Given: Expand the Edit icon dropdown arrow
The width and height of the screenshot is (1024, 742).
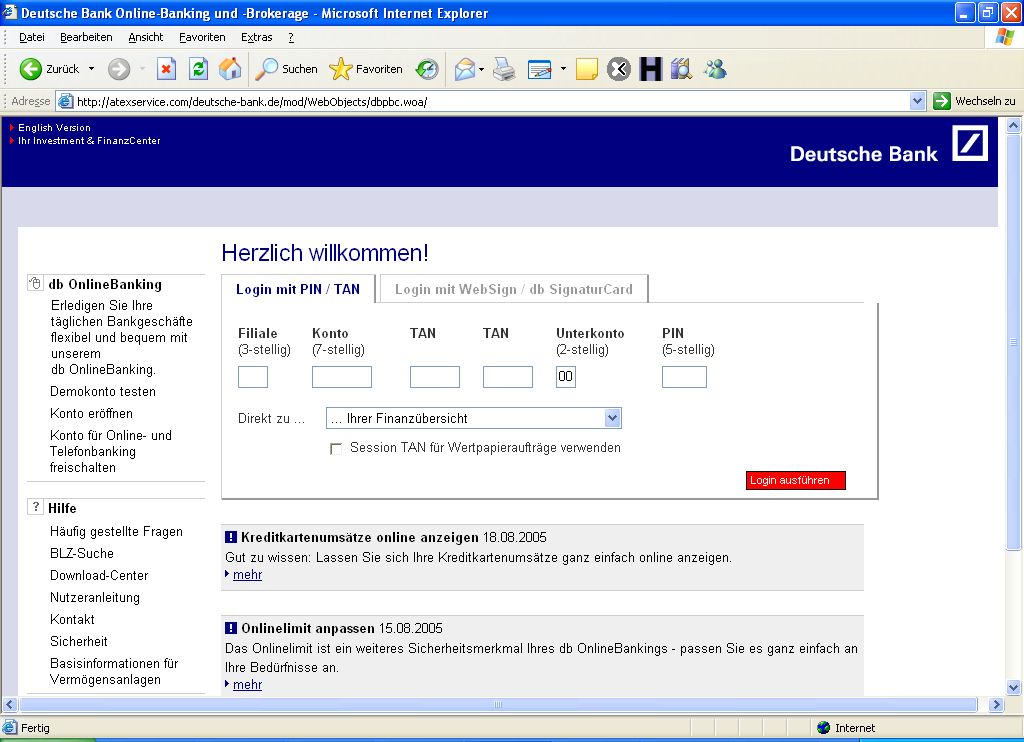Looking at the screenshot, I should (x=563, y=69).
